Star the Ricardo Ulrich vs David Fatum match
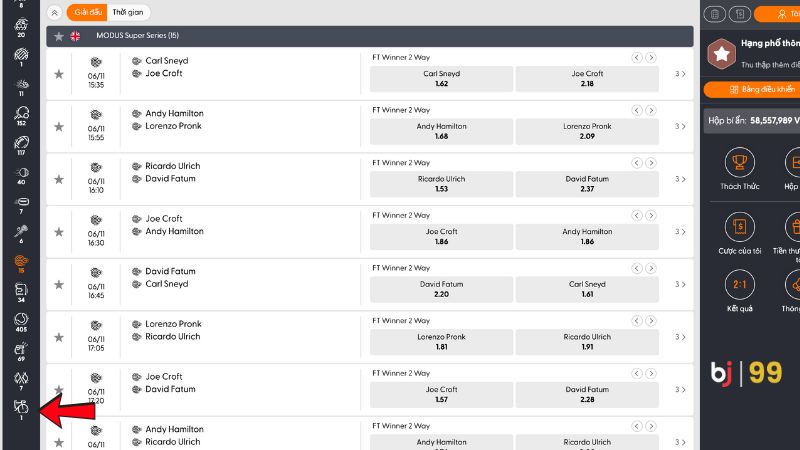 59,179
